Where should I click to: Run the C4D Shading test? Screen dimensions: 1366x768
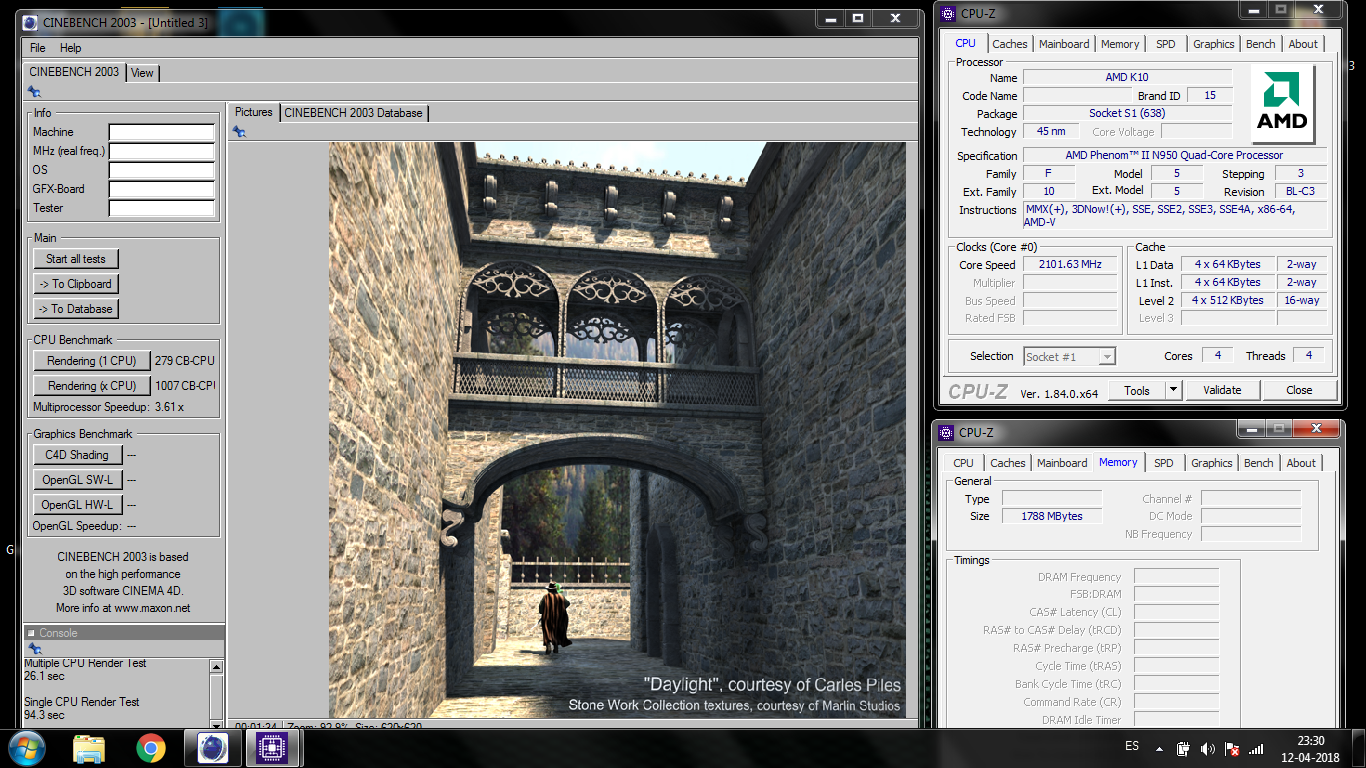click(x=77, y=455)
